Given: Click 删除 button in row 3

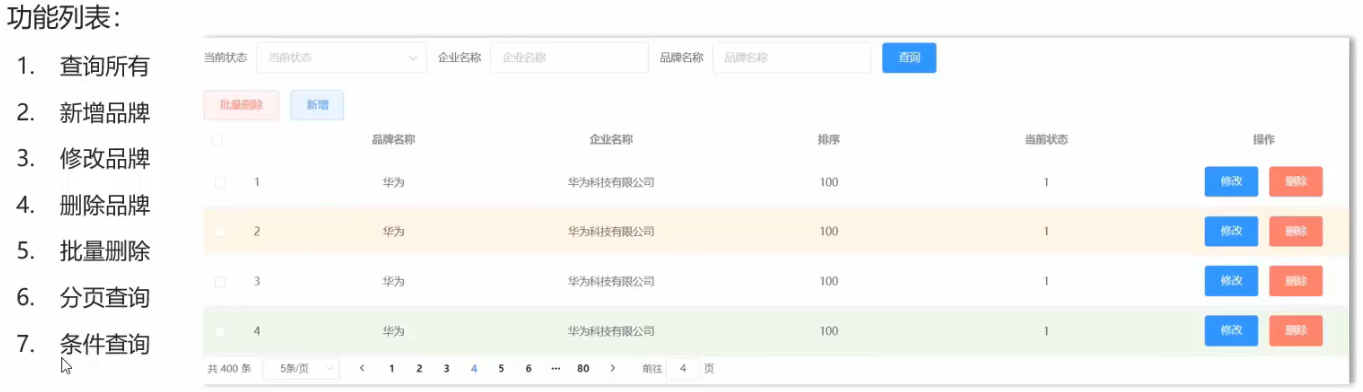Looking at the screenshot, I should 1296,281.
